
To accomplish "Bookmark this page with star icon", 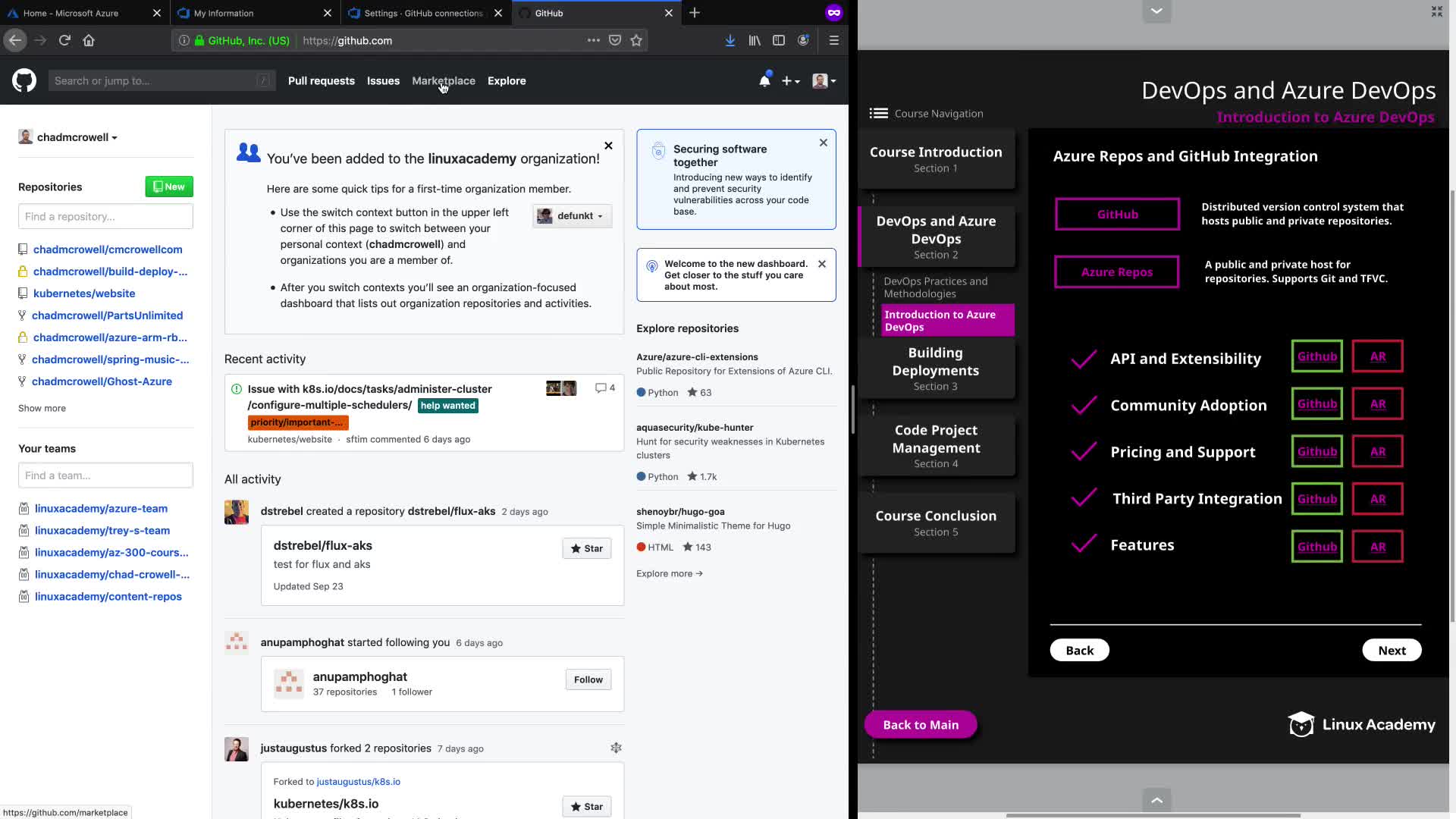I will (636, 40).
